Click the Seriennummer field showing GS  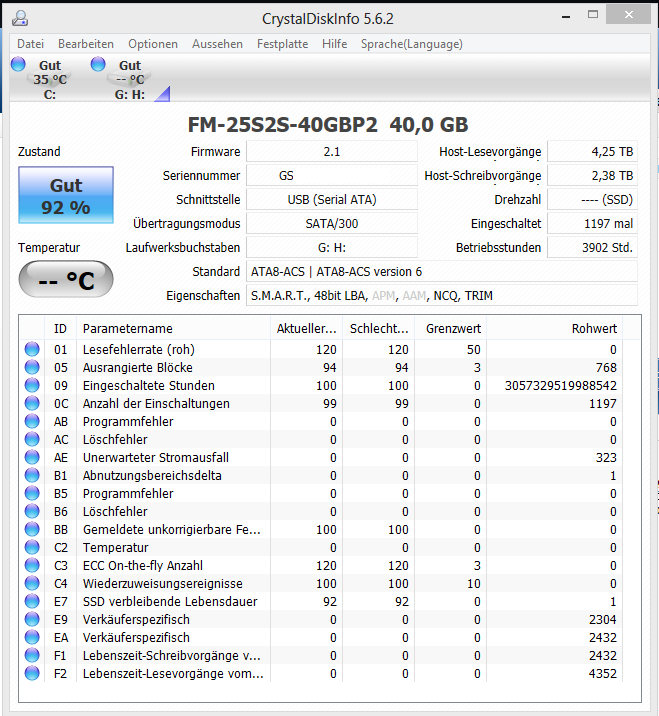[x=332, y=175]
